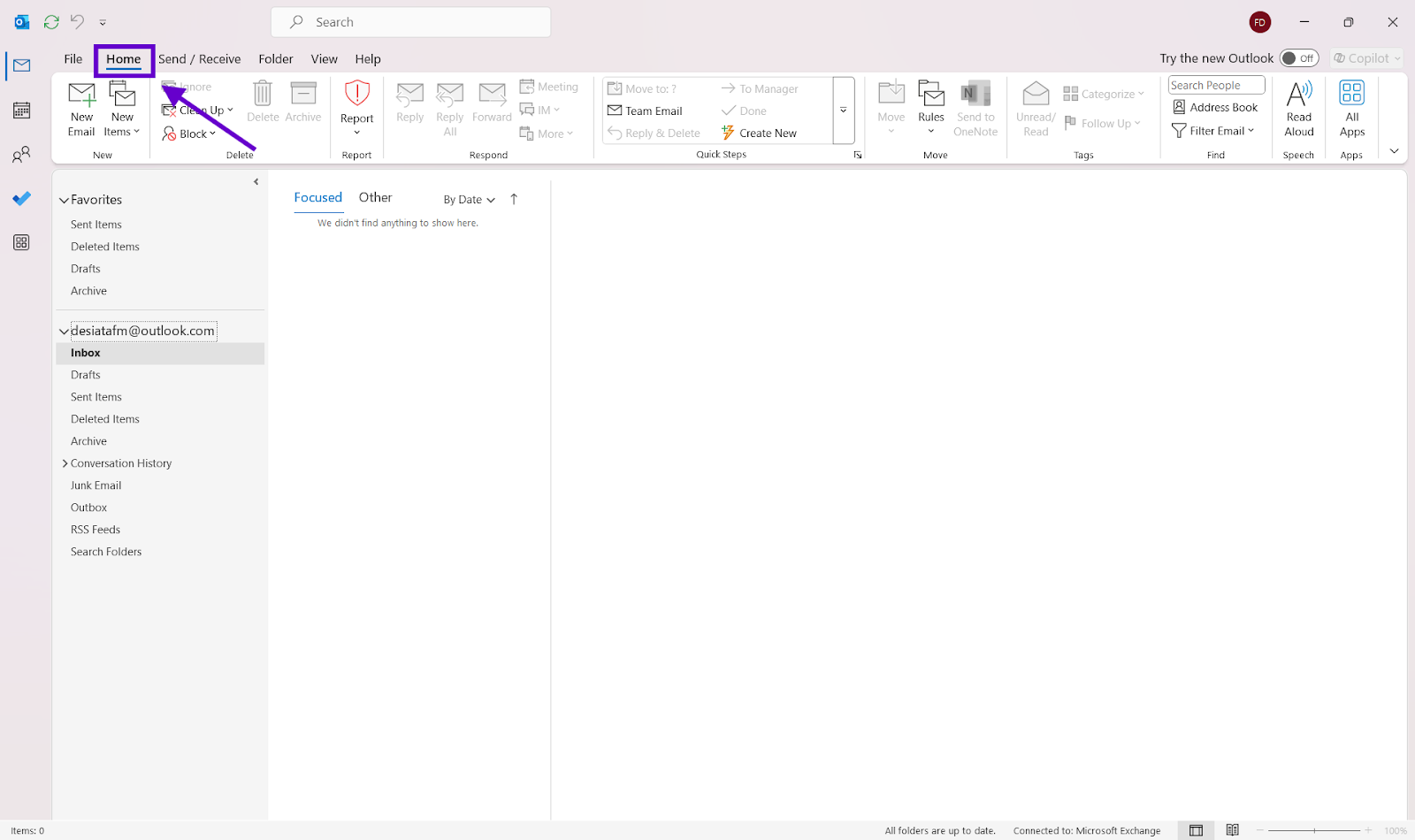
Task: Select the Other inbox tab
Action: point(375,197)
